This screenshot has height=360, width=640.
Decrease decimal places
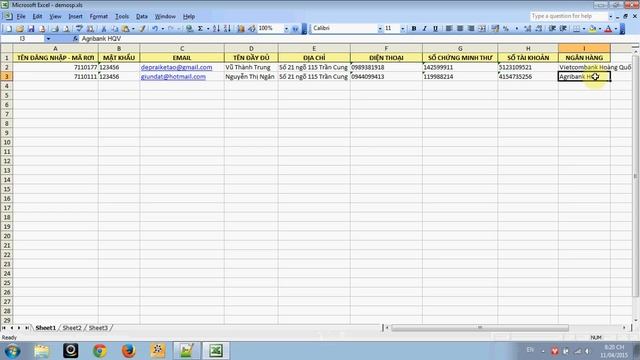(539, 29)
